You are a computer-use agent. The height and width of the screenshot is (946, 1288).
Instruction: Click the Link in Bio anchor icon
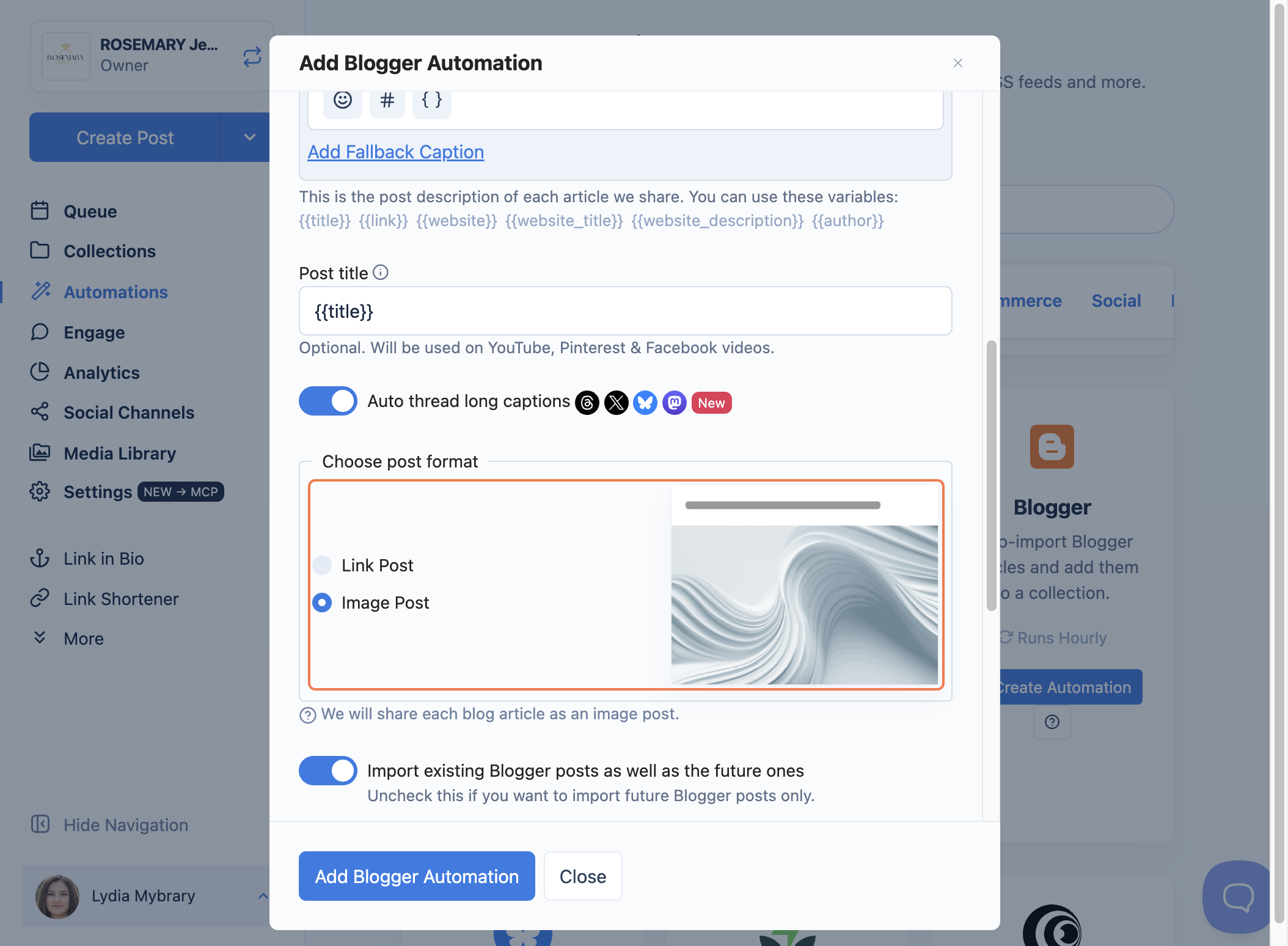coord(40,558)
